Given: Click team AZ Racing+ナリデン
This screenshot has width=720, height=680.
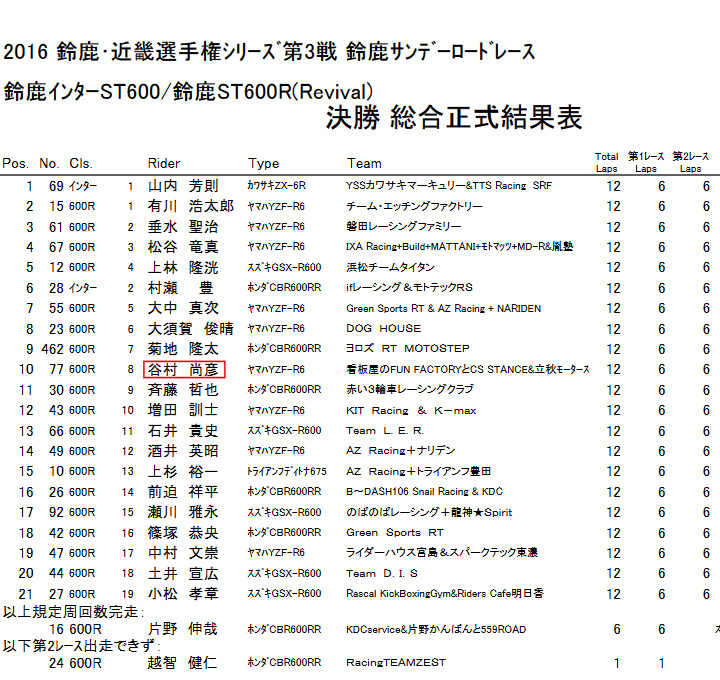Looking at the screenshot, I should (x=400, y=450).
